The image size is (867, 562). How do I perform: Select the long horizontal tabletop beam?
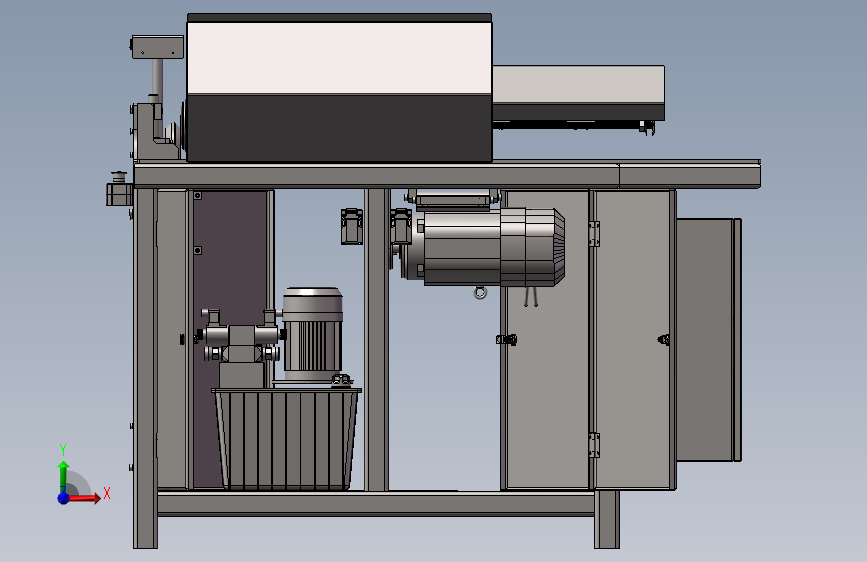pos(447,175)
